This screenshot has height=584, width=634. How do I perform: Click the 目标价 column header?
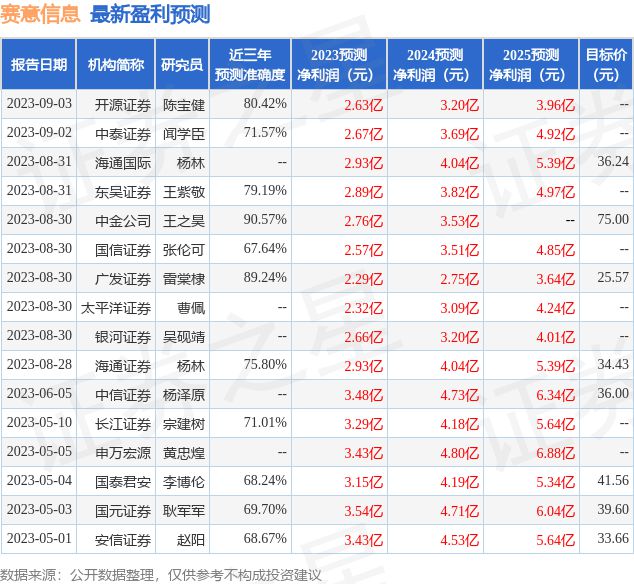pos(606,64)
